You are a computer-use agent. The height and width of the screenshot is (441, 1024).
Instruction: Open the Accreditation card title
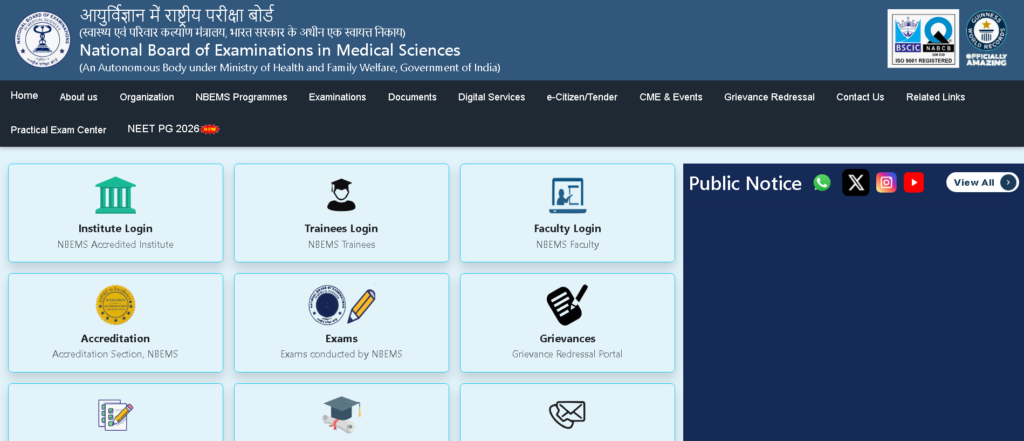[x=116, y=338]
